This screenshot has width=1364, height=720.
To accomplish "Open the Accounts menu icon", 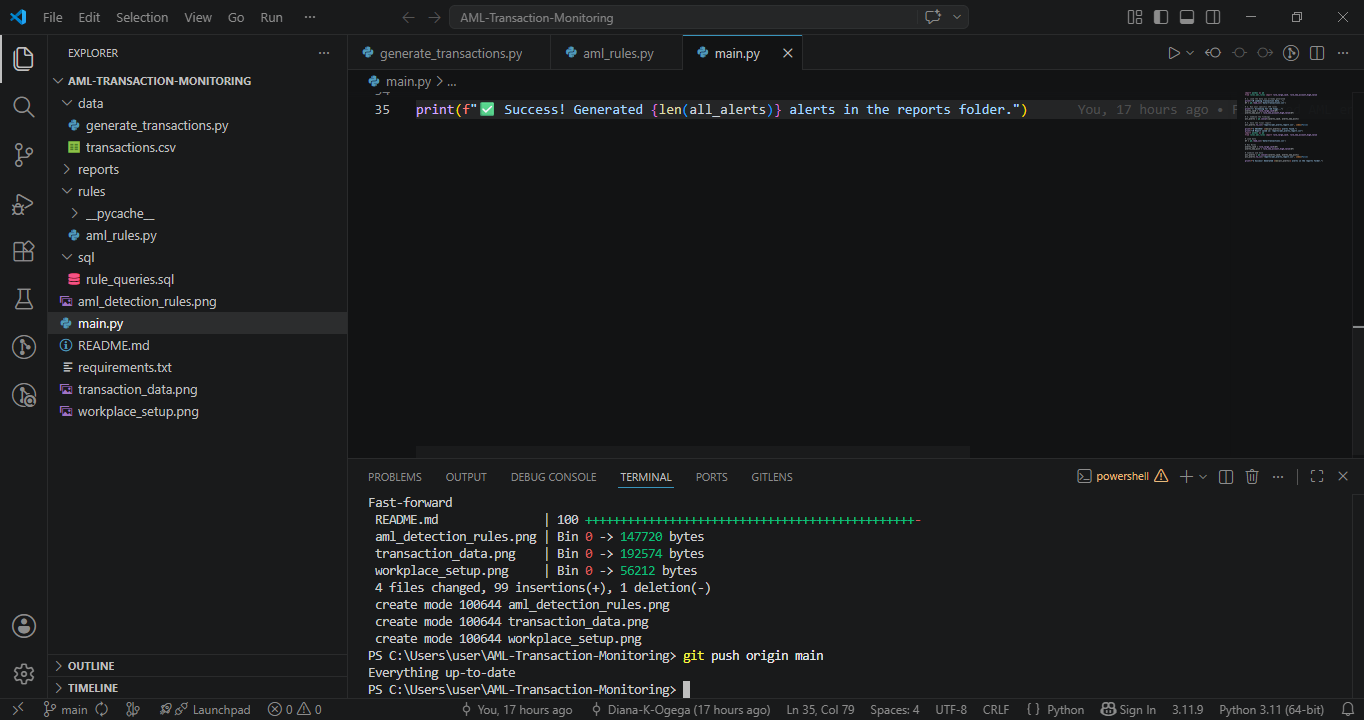I will point(23,626).
